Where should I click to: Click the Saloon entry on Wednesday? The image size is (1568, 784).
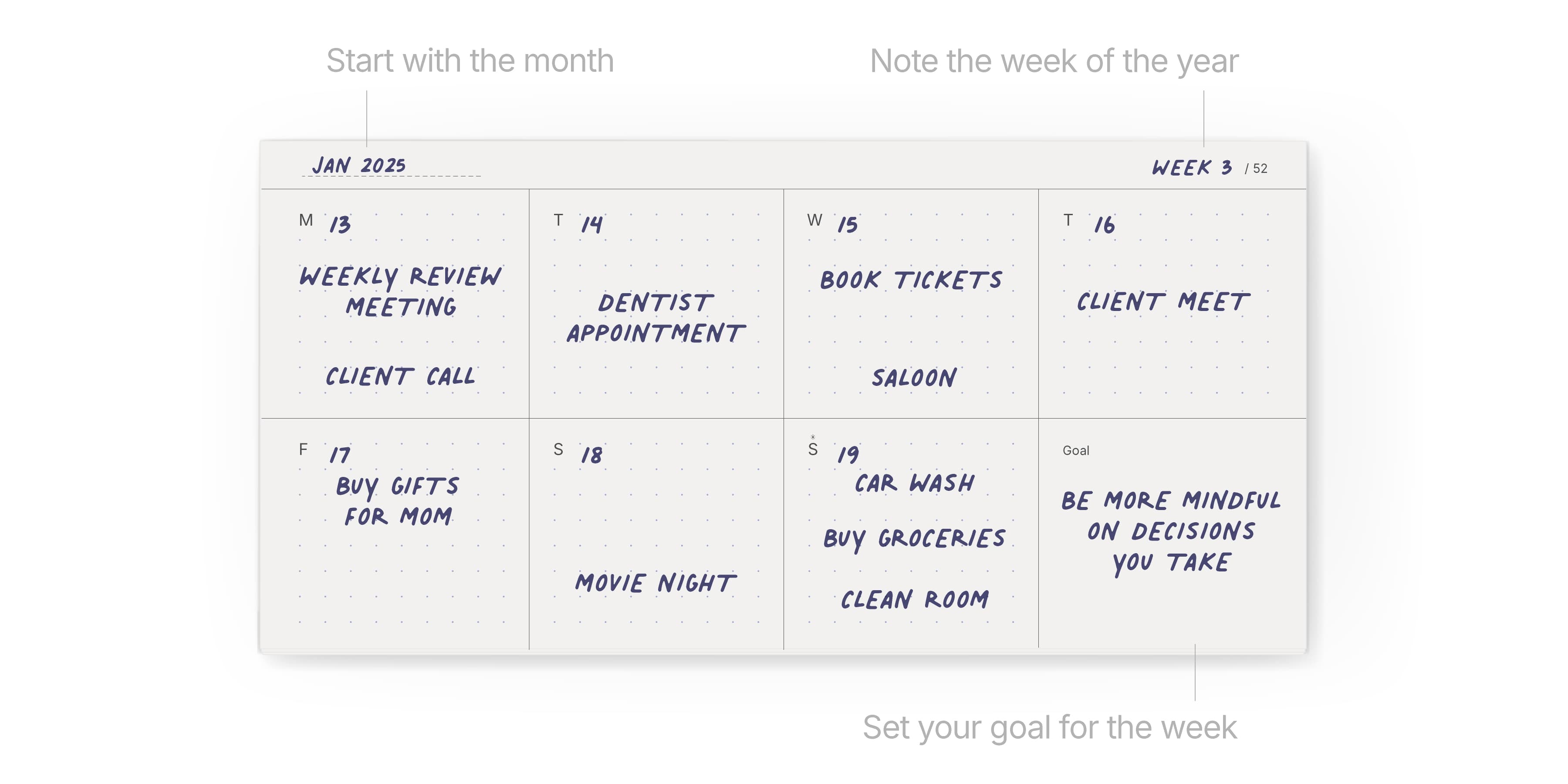coord(914,378)
